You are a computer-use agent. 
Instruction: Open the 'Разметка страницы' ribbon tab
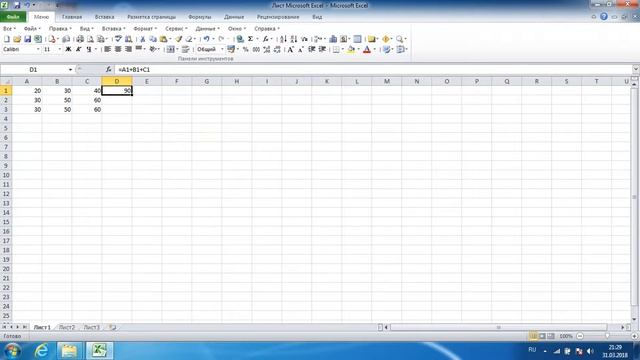click(x=151, y=17)
